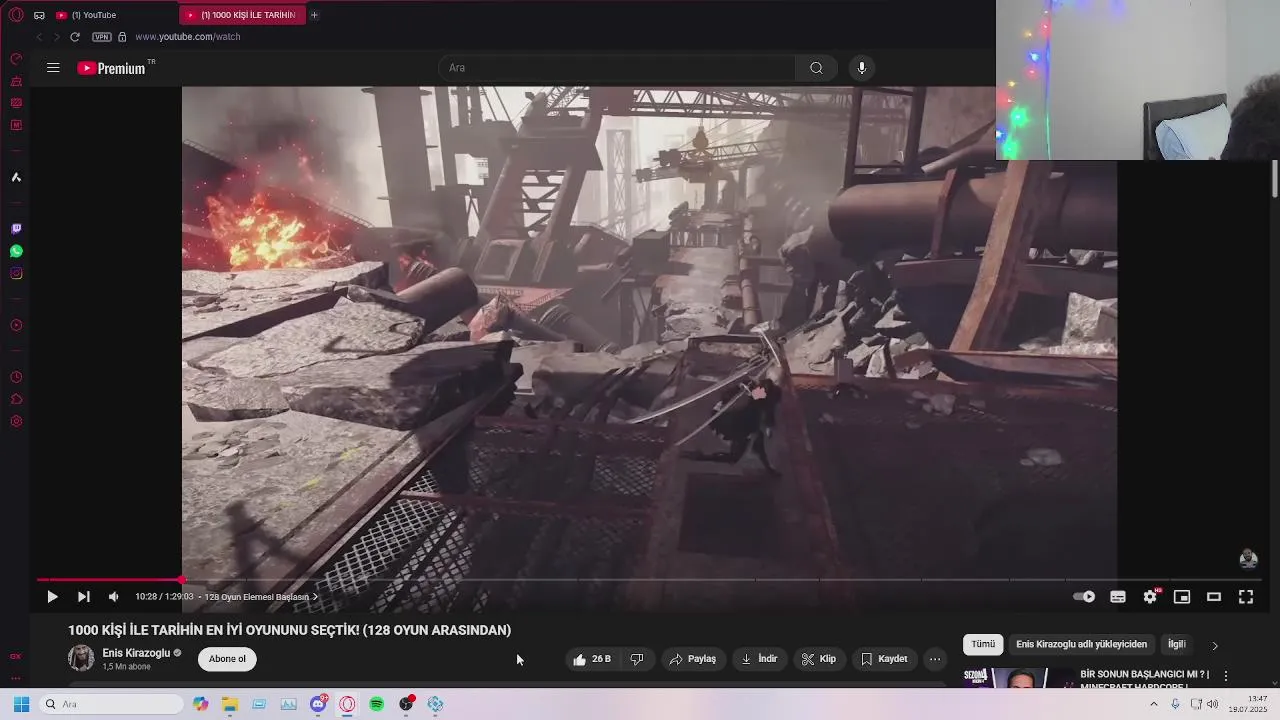Open YouTube hamburger guide menu
Image resolution: width=1280 pixels, height=720 pixels.
click(x=53, y=68)
